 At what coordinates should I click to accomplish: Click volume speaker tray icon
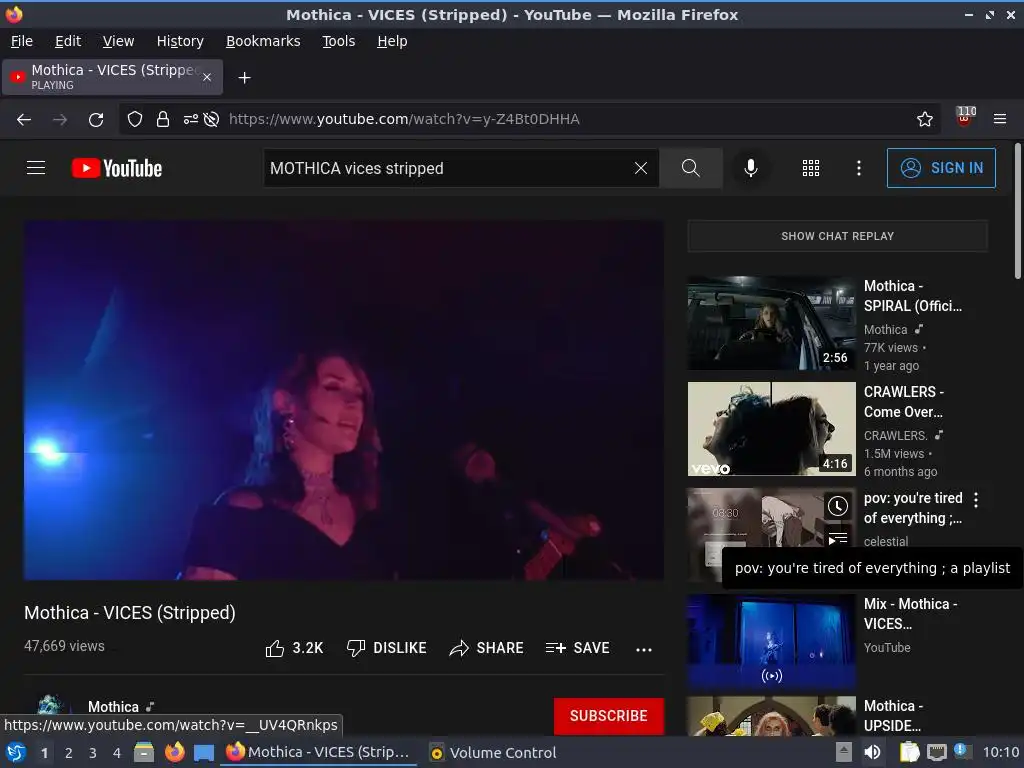[872, 752]
